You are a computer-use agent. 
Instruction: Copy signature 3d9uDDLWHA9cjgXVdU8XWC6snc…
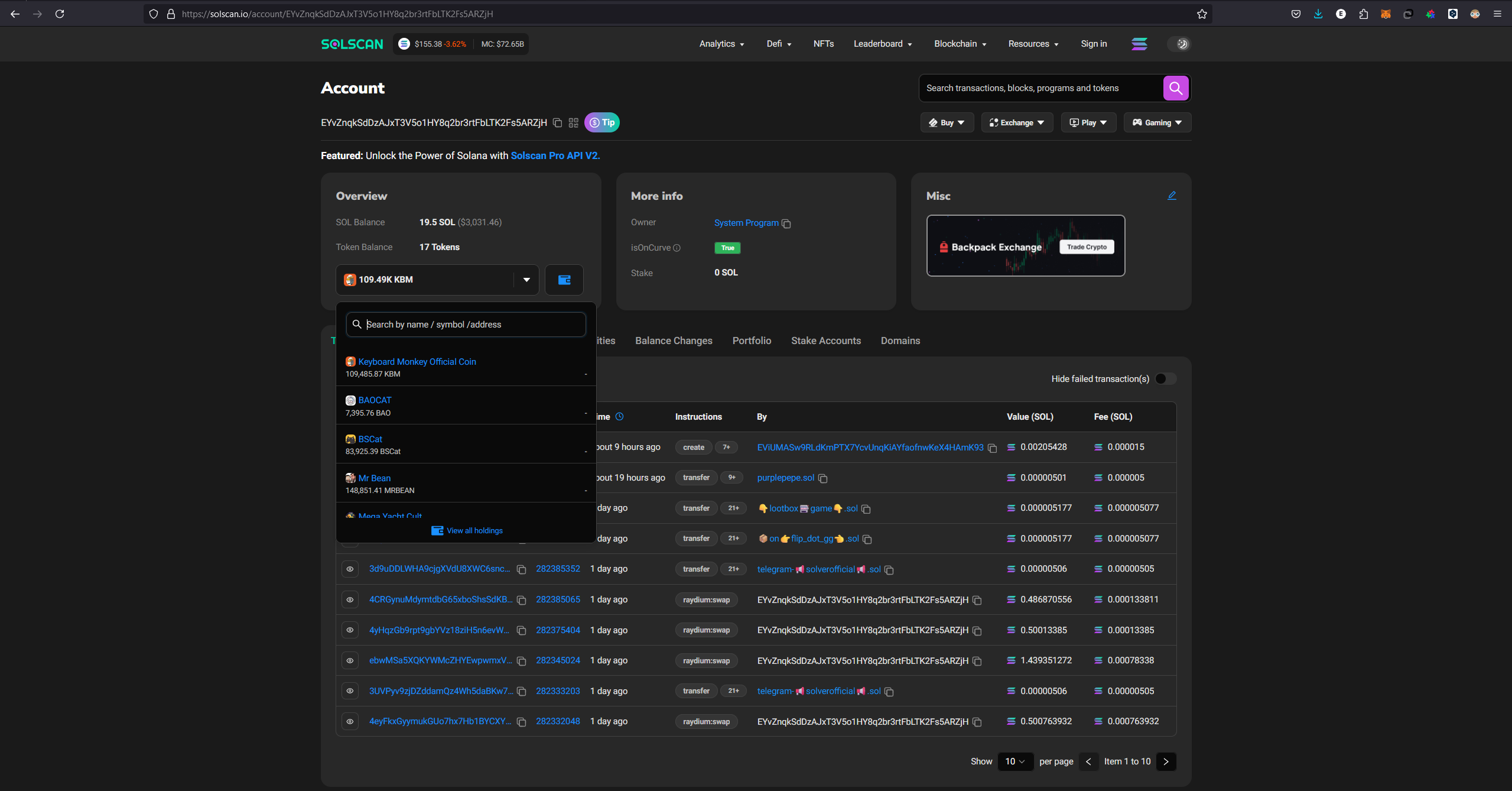521,569
